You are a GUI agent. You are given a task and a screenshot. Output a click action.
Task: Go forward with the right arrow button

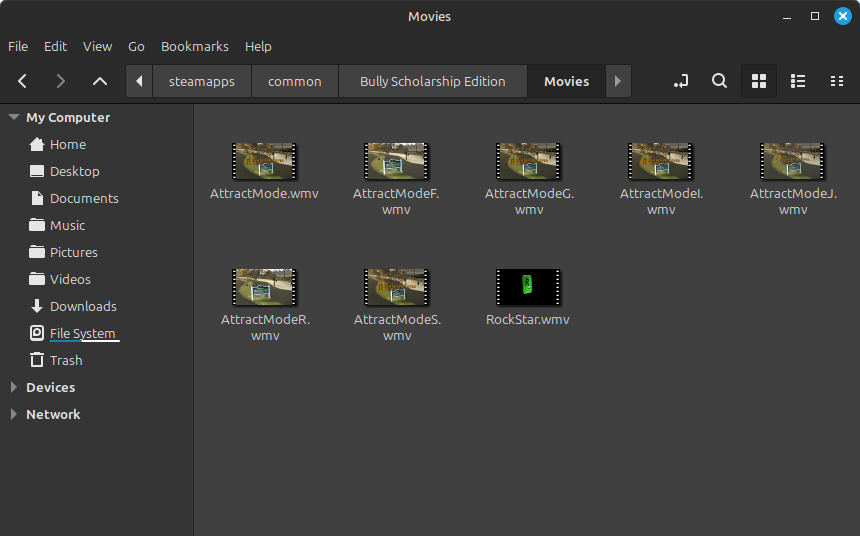pyautogui.click(x=60, y=81)
